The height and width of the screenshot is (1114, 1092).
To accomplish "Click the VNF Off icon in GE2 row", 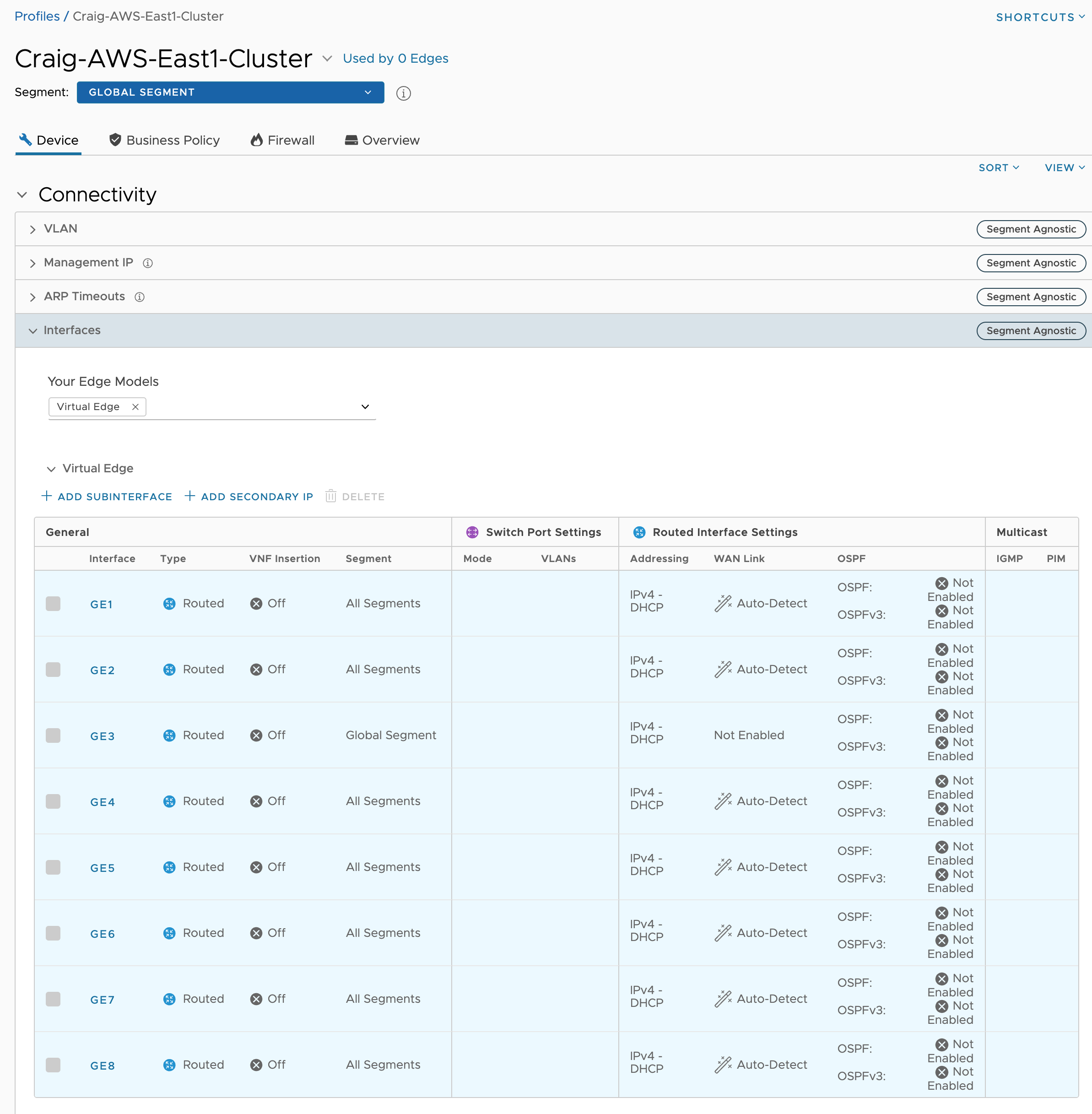I will [256, 670].
